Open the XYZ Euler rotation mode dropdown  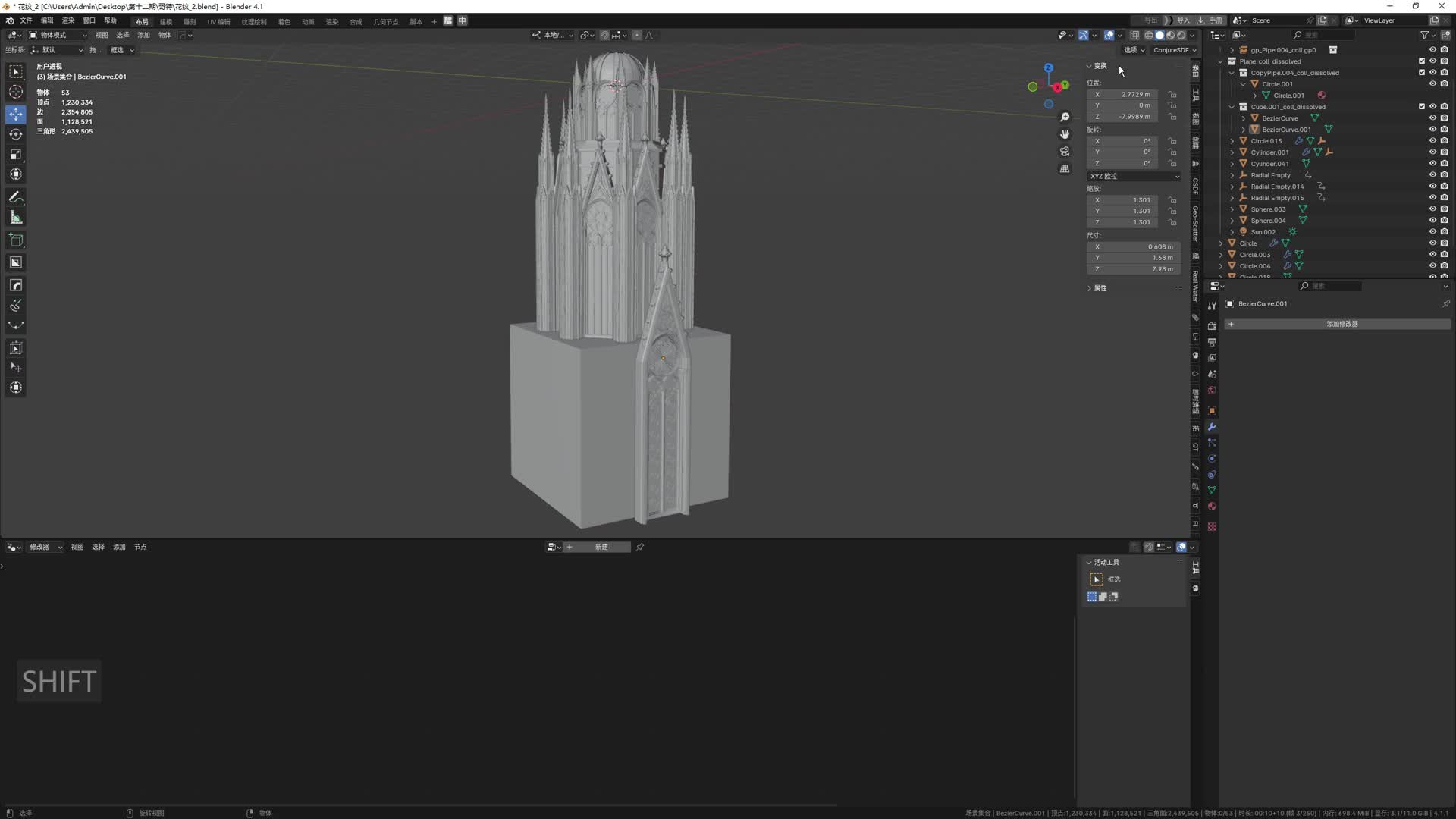click(1134, 176)
